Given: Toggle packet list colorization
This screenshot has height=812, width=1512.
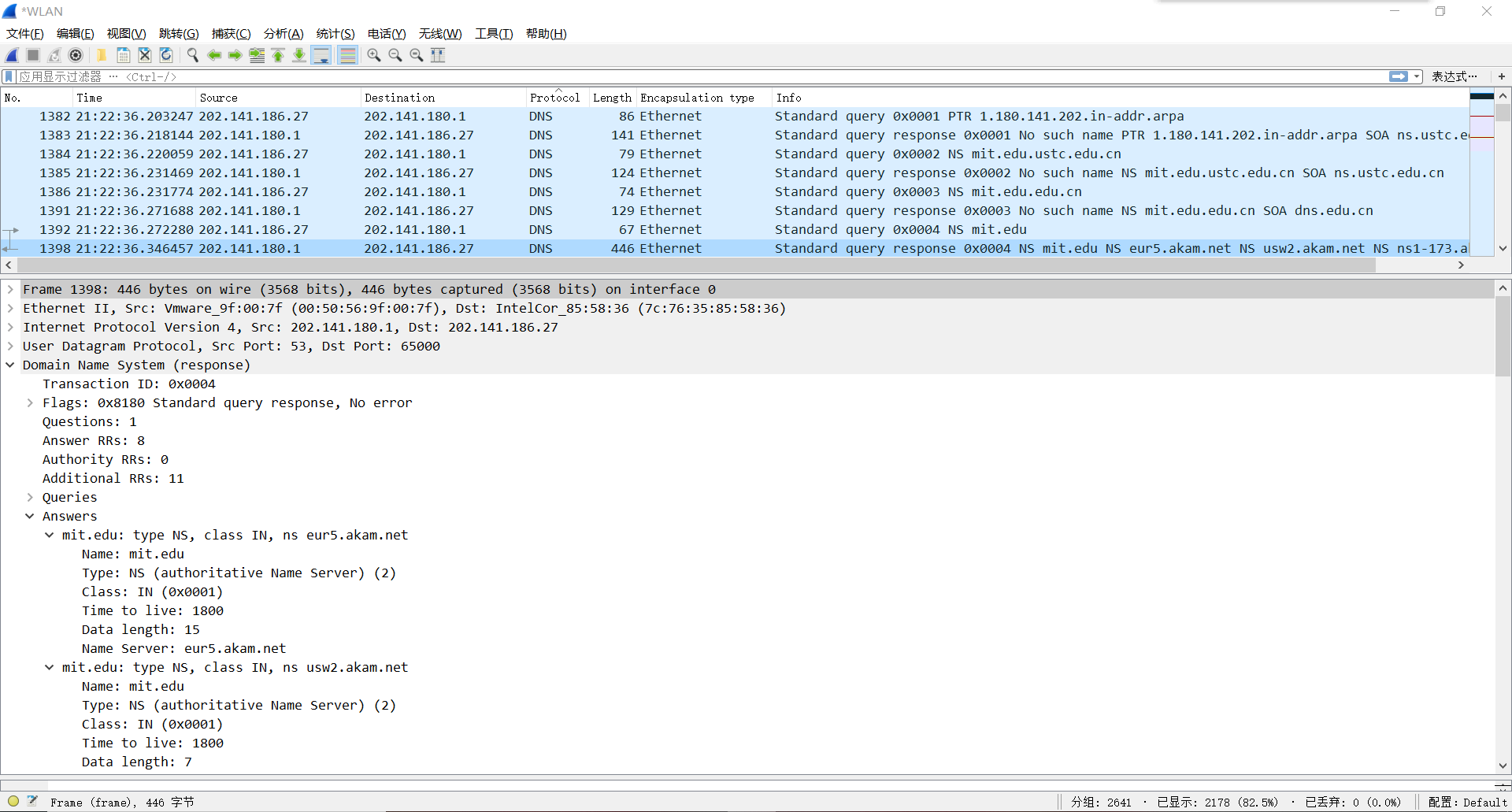Looking at the screenshot, I should click(347, 55).
